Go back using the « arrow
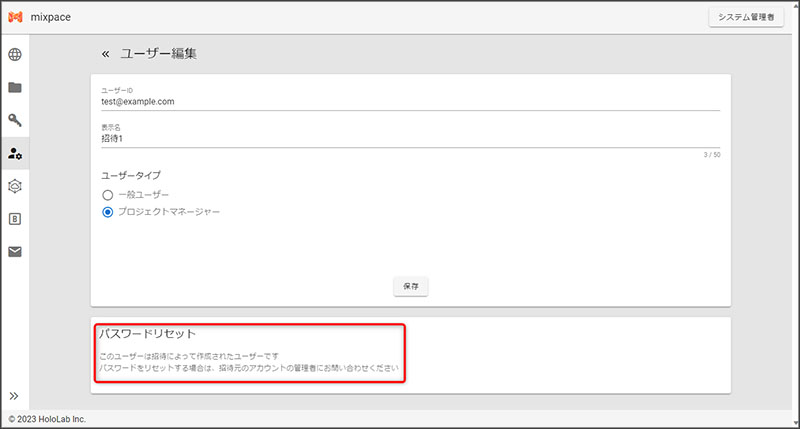Viewport: 800px width, 429px height. click(x=105, y=53)
